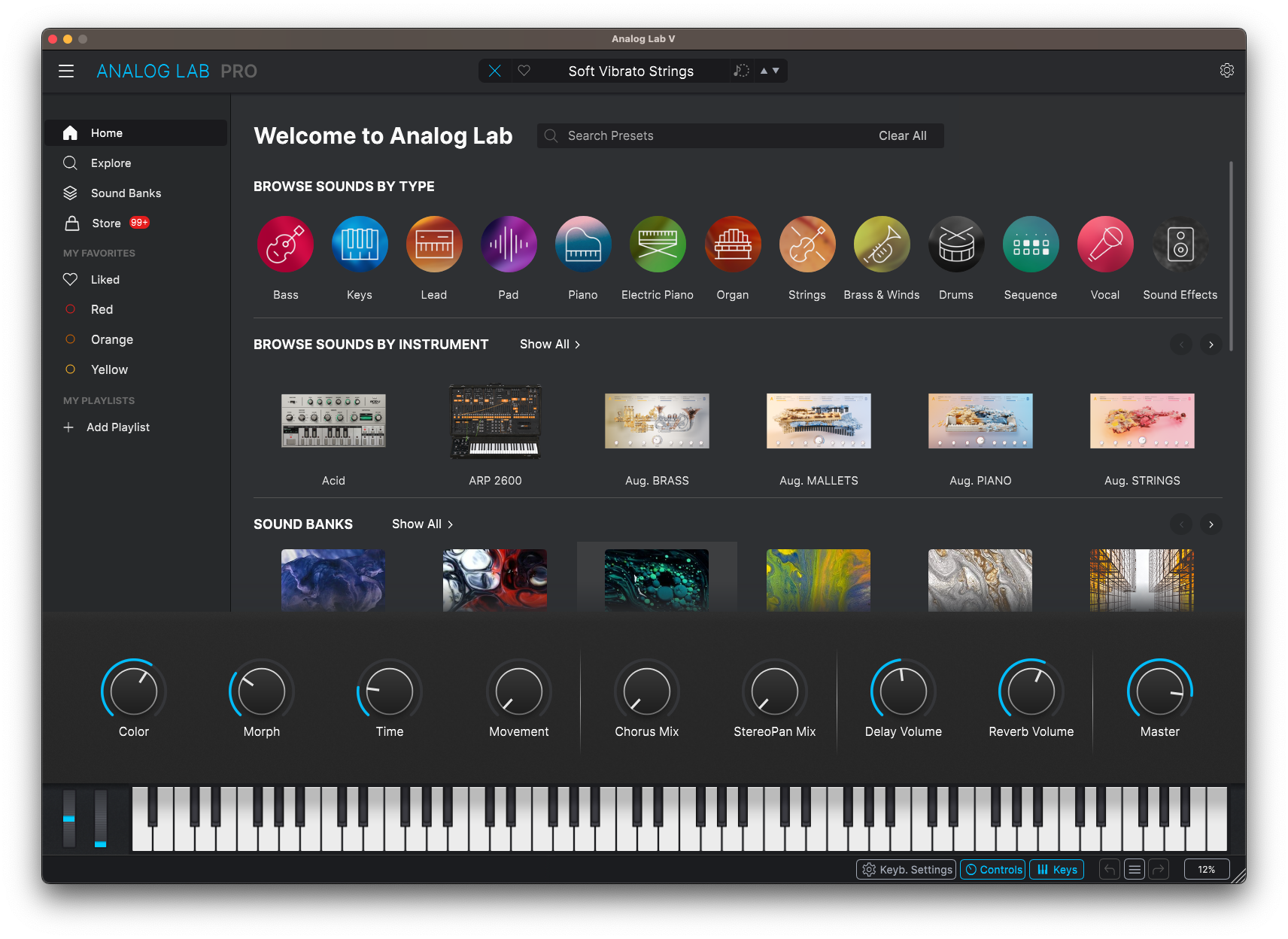The height and width of the screenshot is (939, 1288).
Task: Open the red and white marbled sound bank
Action: tap(495, 579)
